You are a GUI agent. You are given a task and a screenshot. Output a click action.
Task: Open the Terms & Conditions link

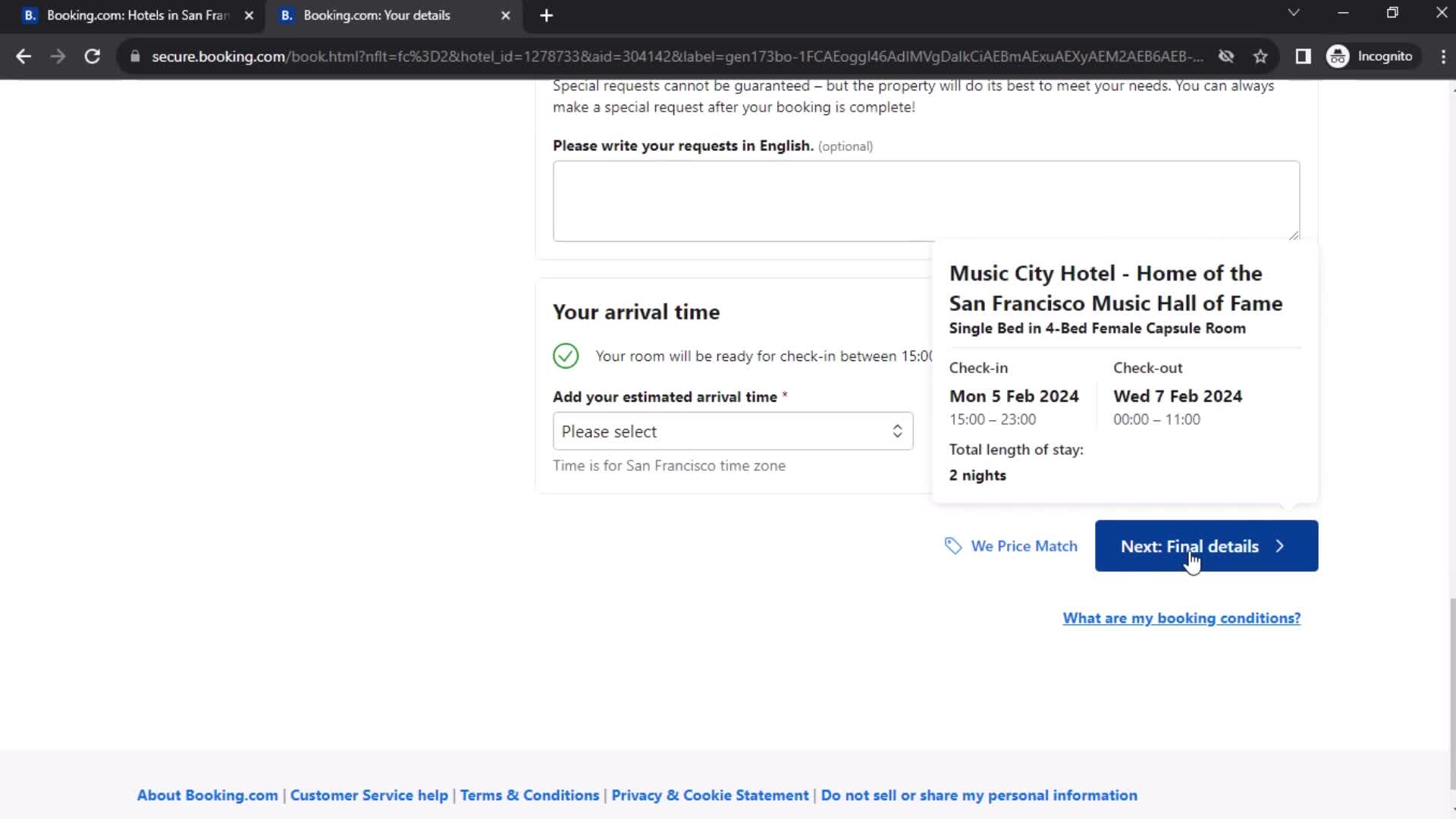(x=529, y=795)
